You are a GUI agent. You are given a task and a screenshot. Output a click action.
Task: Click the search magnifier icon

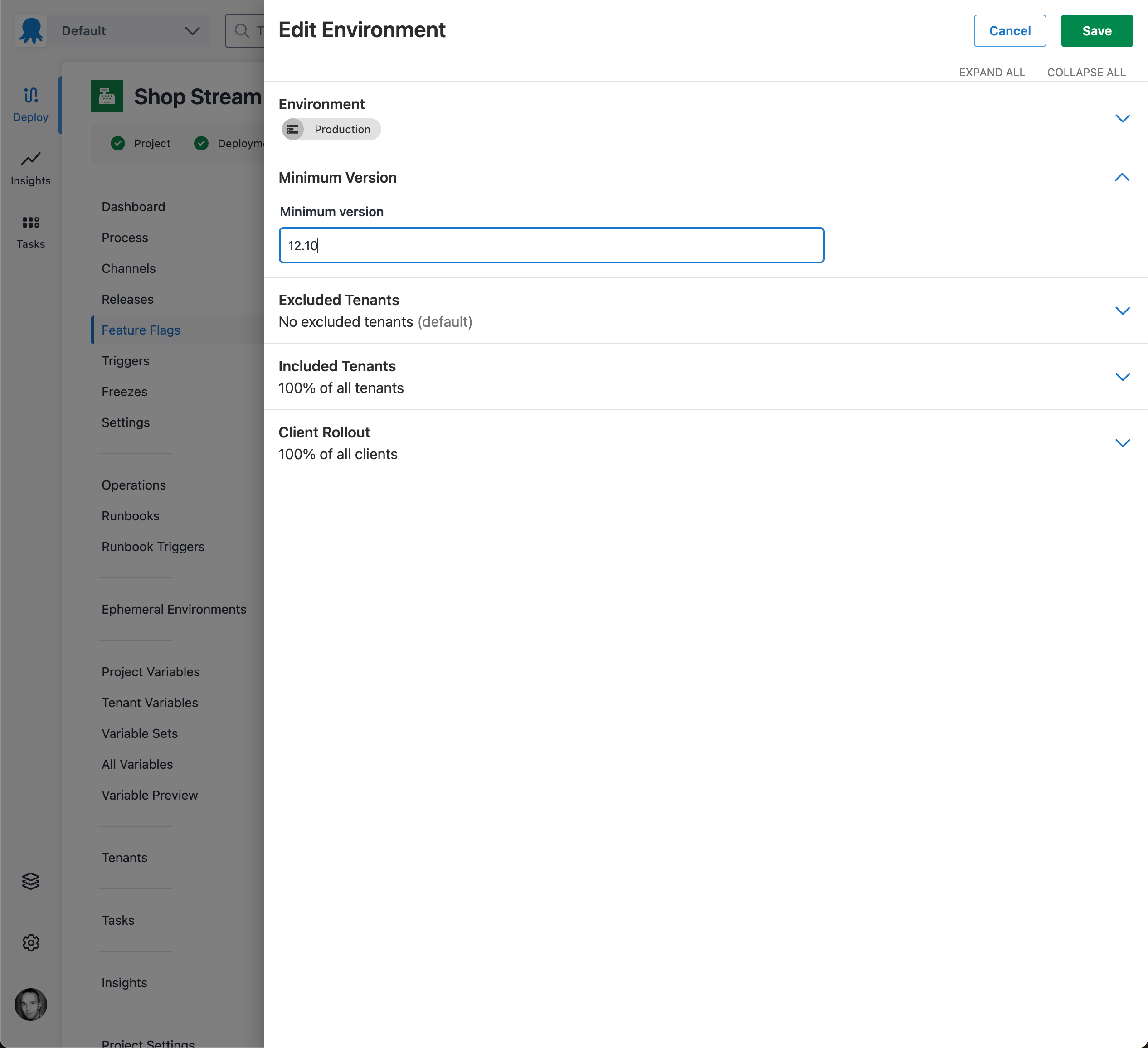[242, 31]
